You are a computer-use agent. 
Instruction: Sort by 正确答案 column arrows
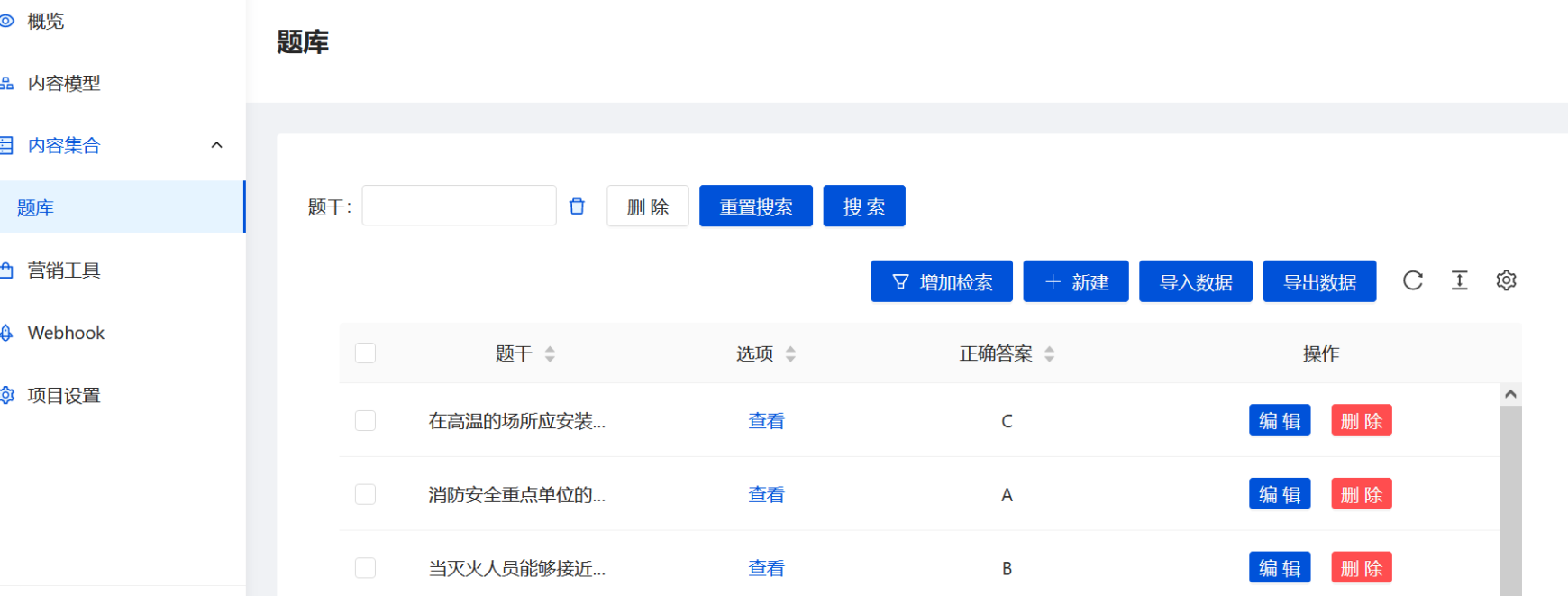[1049, 354]
